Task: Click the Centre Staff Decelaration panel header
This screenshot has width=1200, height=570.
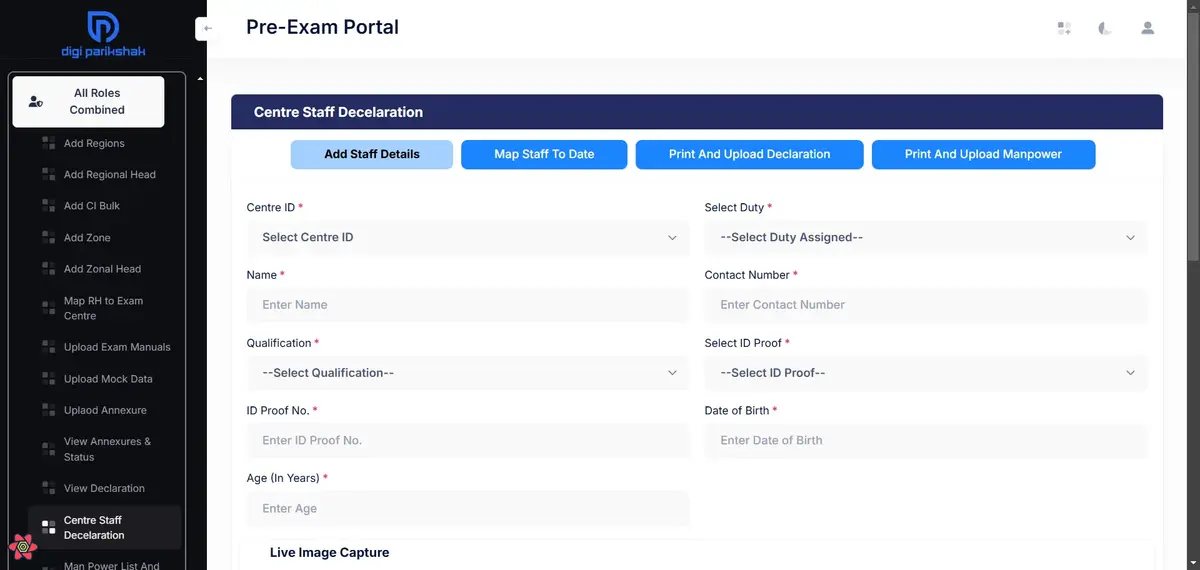Action: [x=697, y=112]
